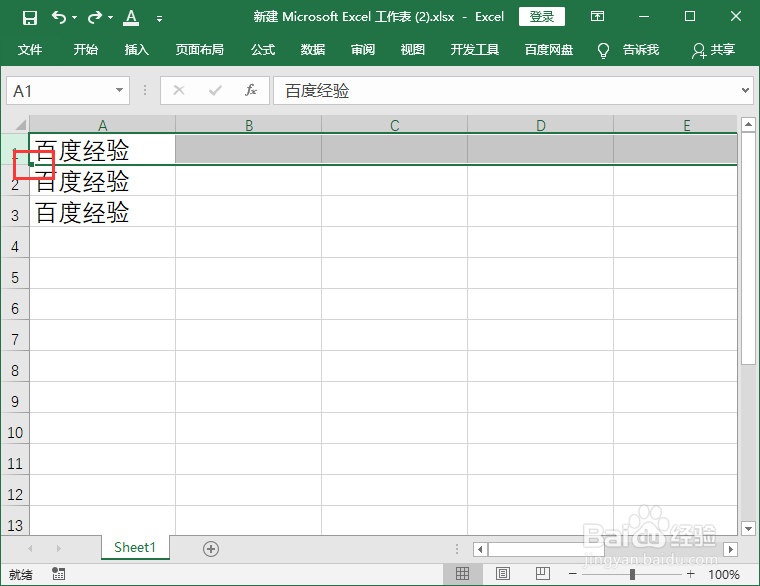This screenshot has height=586, width=760.
Task: Switch to Normal view icon
Action: (x=462, y=574)
